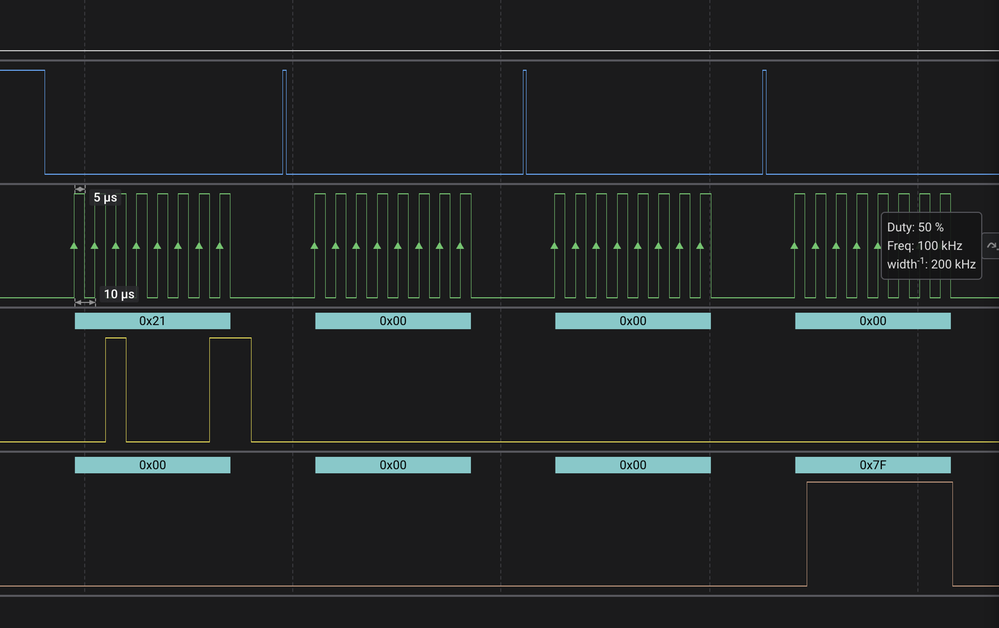Click the Duty: 50 % measurement readout

[x=915, y=227]
